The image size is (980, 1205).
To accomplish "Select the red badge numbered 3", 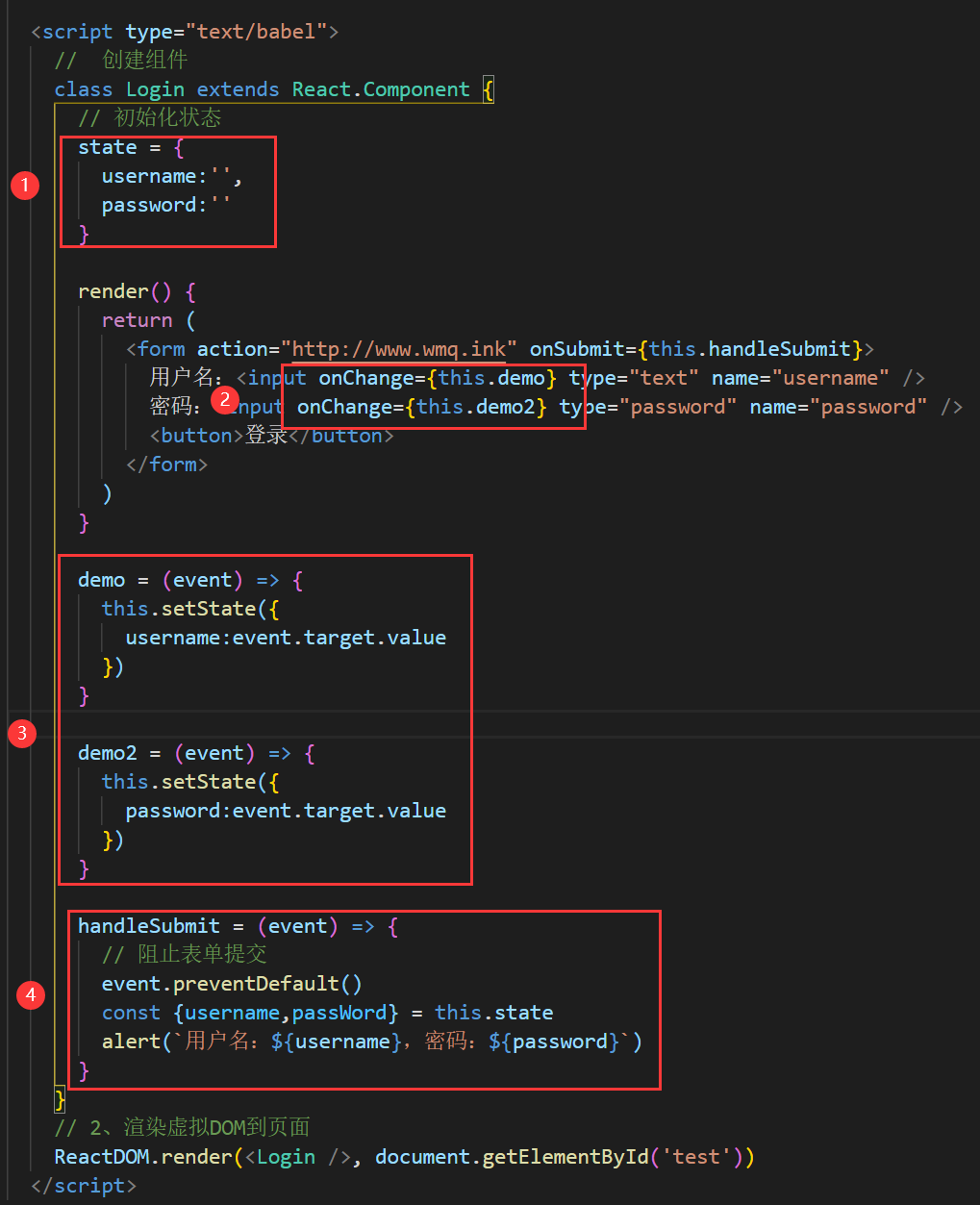I will pos(22,734).
